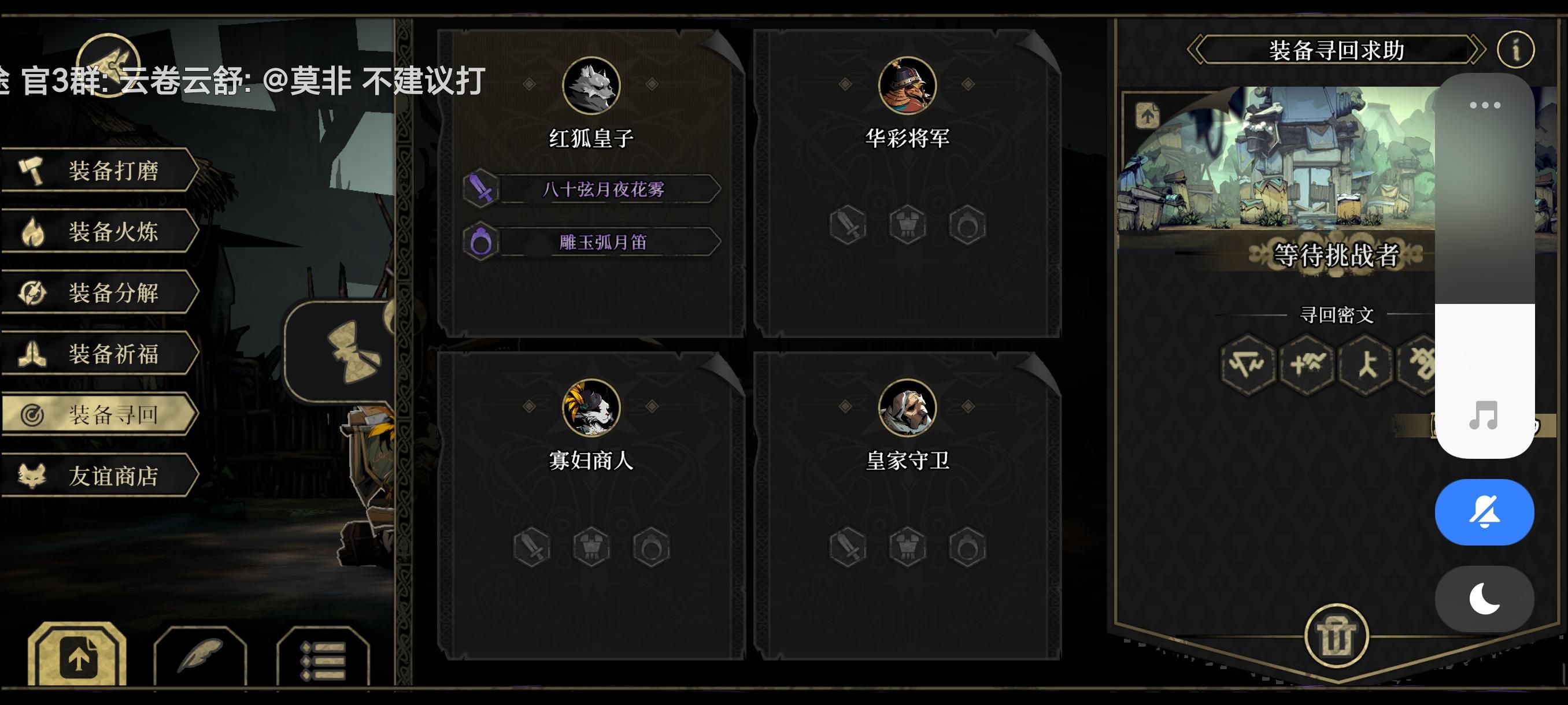The width and height of the screenshot is (1568, 705).
Task: Tap the trash bin icon at panel bottom
Action: click(1336, 636)
